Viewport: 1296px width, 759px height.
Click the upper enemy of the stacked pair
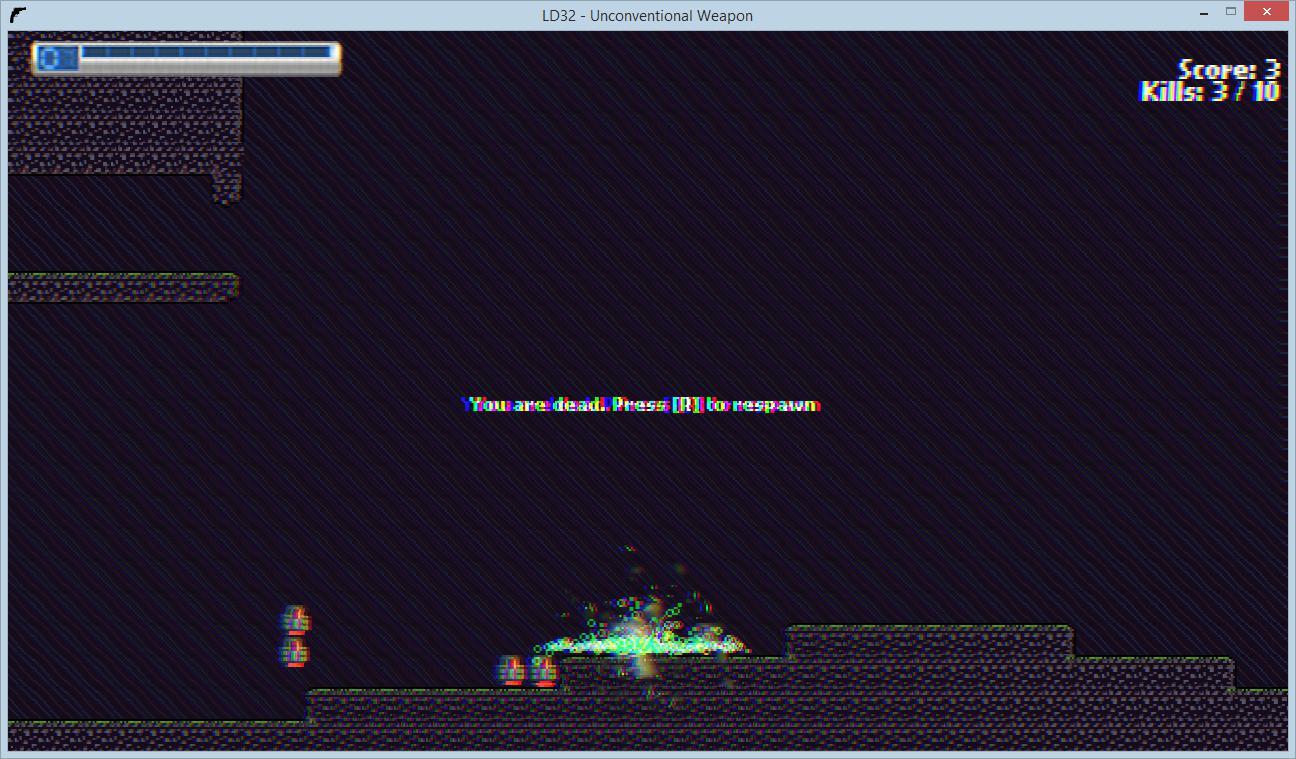tap(296, 620)
